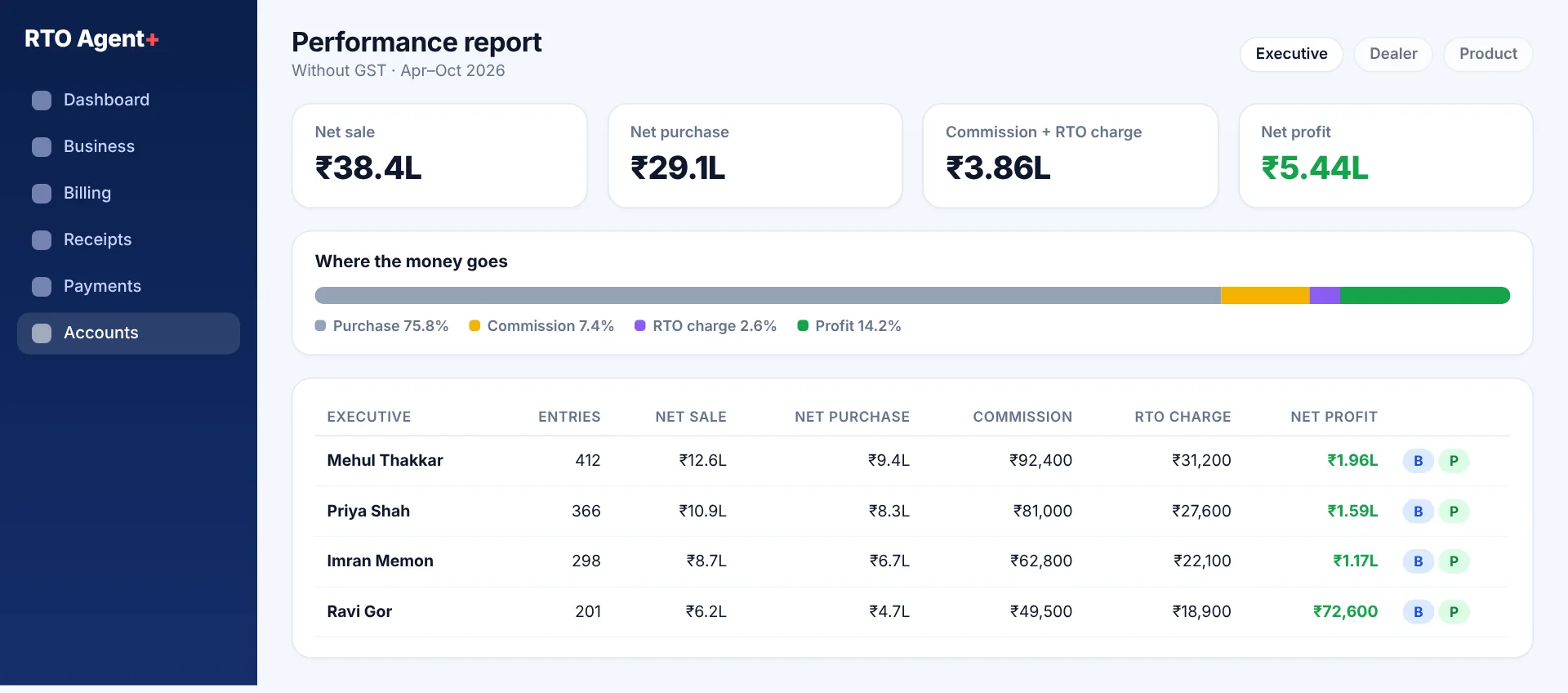
Task: Click Ravi Gor's ₹72,600 net profit
Action: (x=1345, y=611)
